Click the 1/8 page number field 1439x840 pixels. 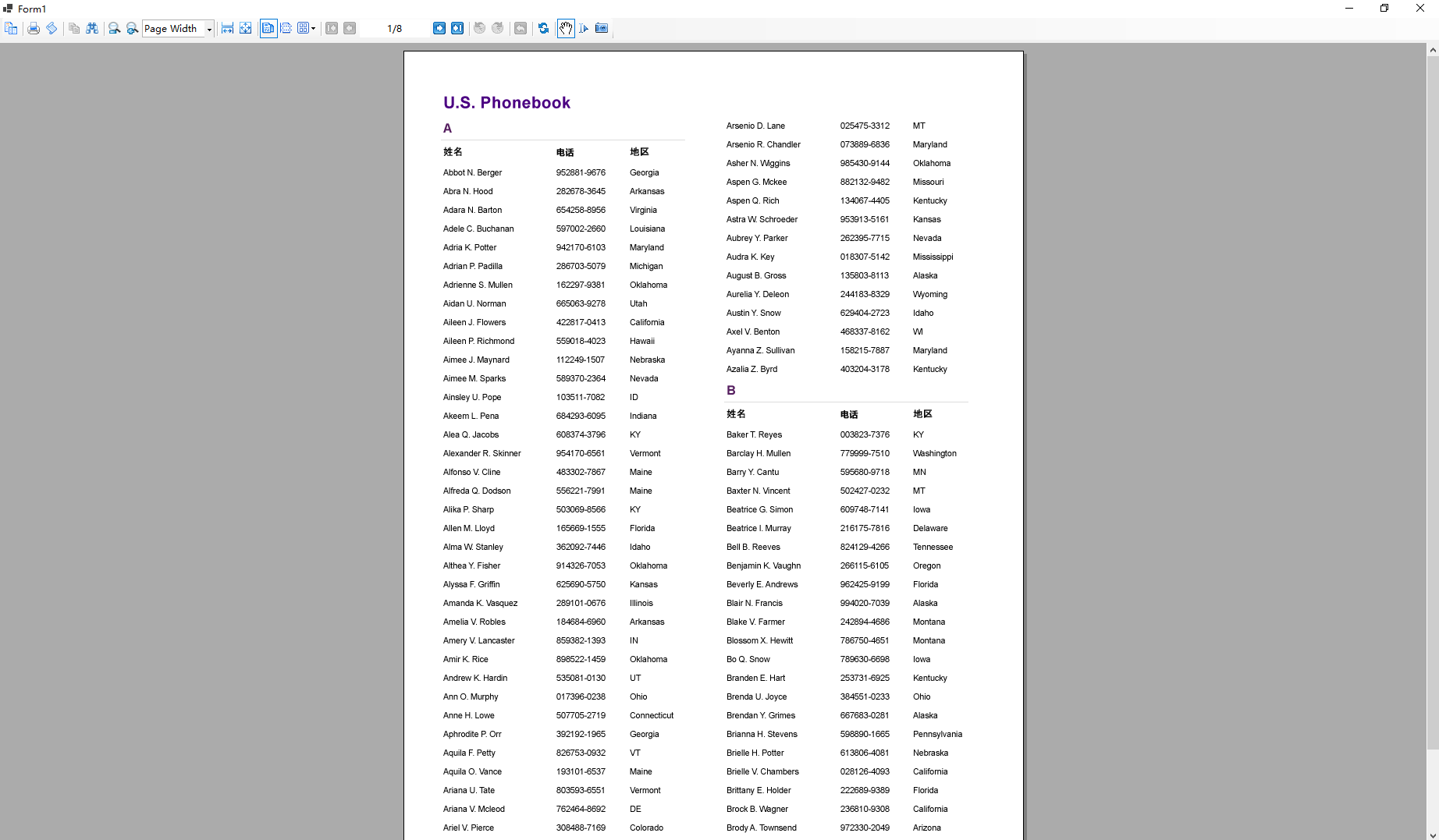395,29
